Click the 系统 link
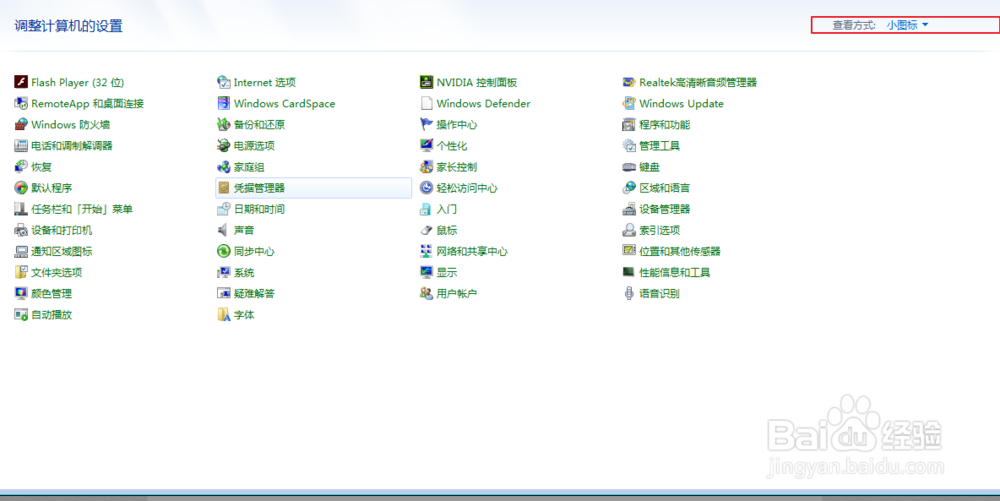This screenshot has width=1000, height=501. point(244,272)
